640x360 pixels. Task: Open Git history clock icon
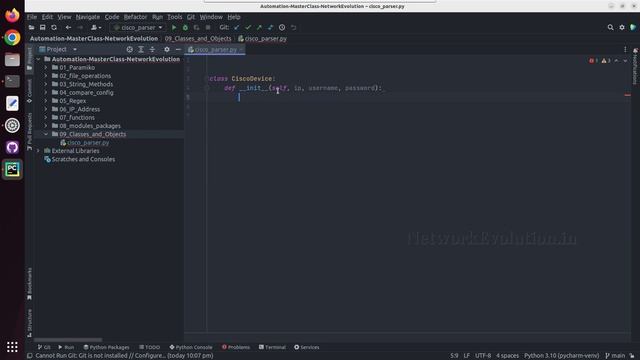[x=282, y=27]
